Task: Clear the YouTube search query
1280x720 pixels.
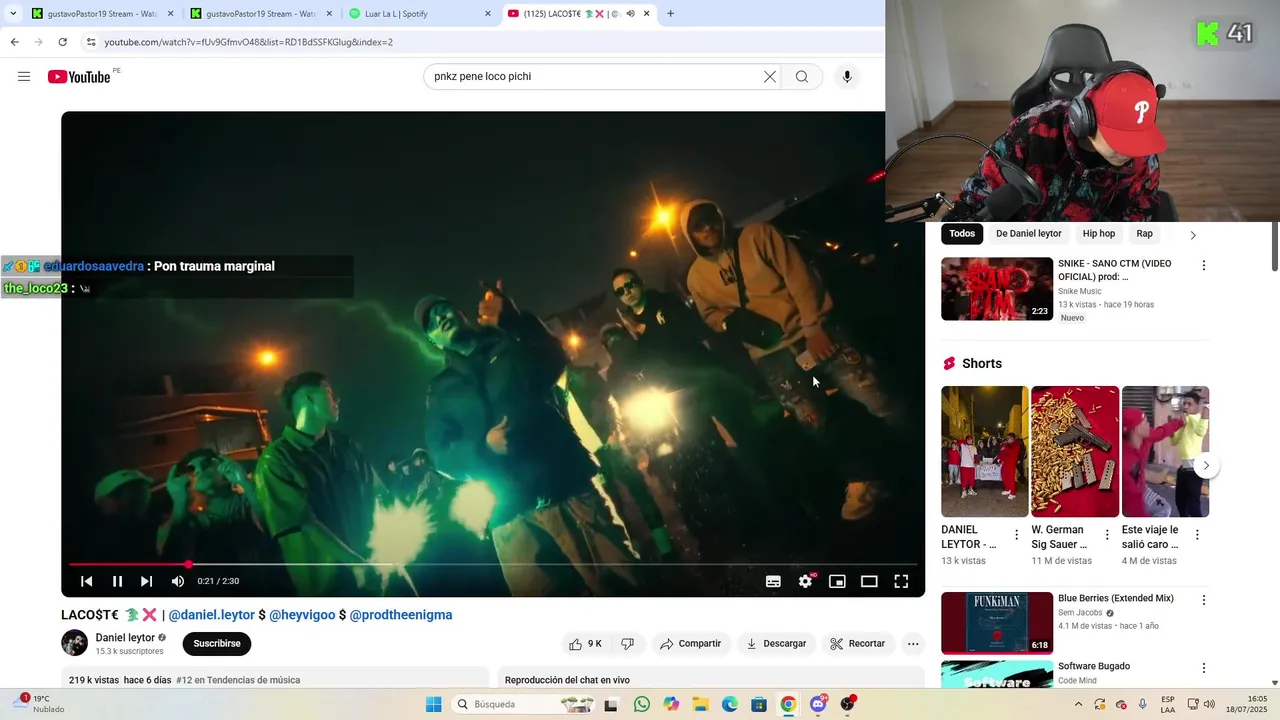Action: 770,77
